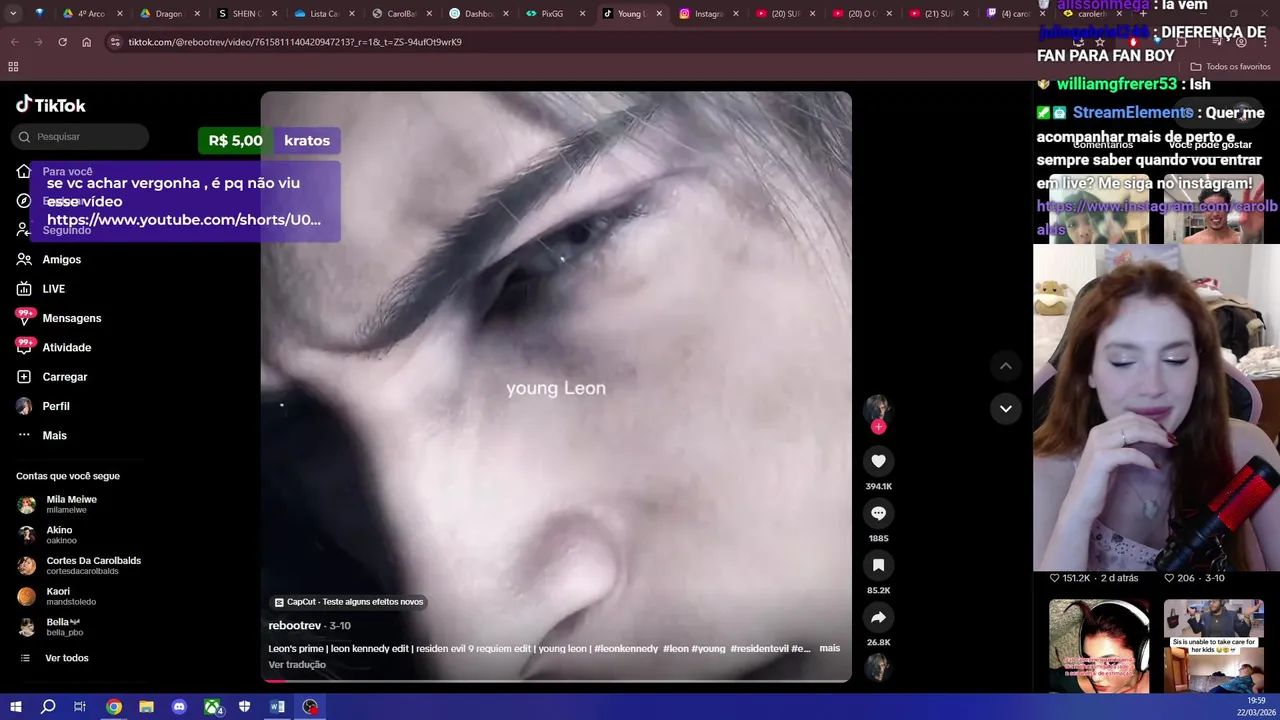Screen dimensions: 1280x720
Task: Open the recommended thumbnail with 151.2K likes
Action: [1099, 209]
